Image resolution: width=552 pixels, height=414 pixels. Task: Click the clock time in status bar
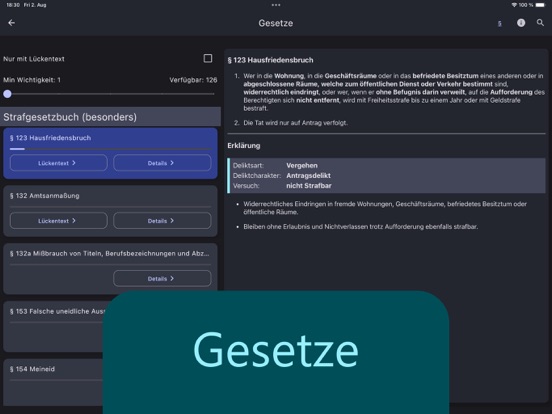[x=13, y=5]
